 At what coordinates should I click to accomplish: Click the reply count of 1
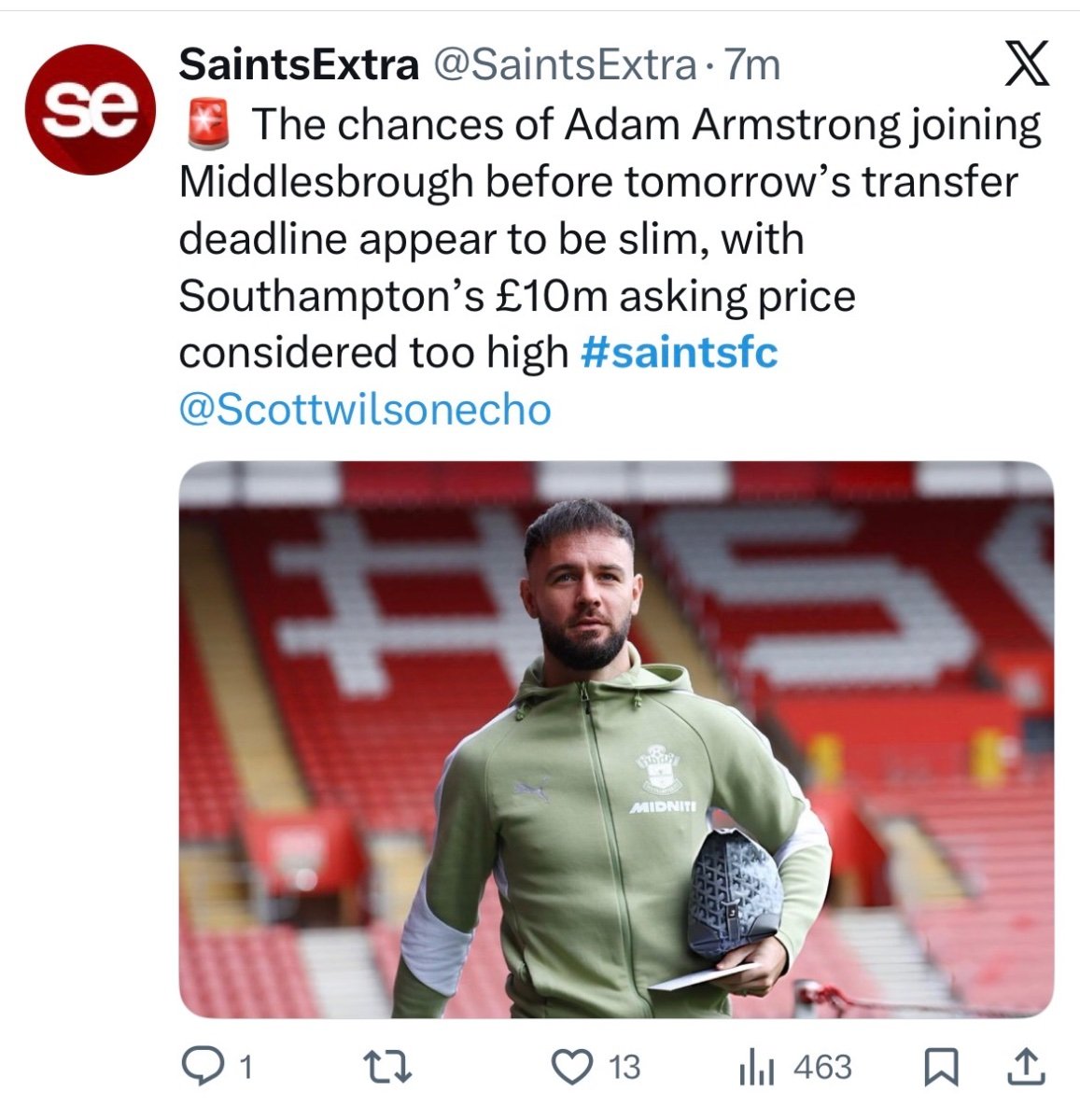(245, 1067)
